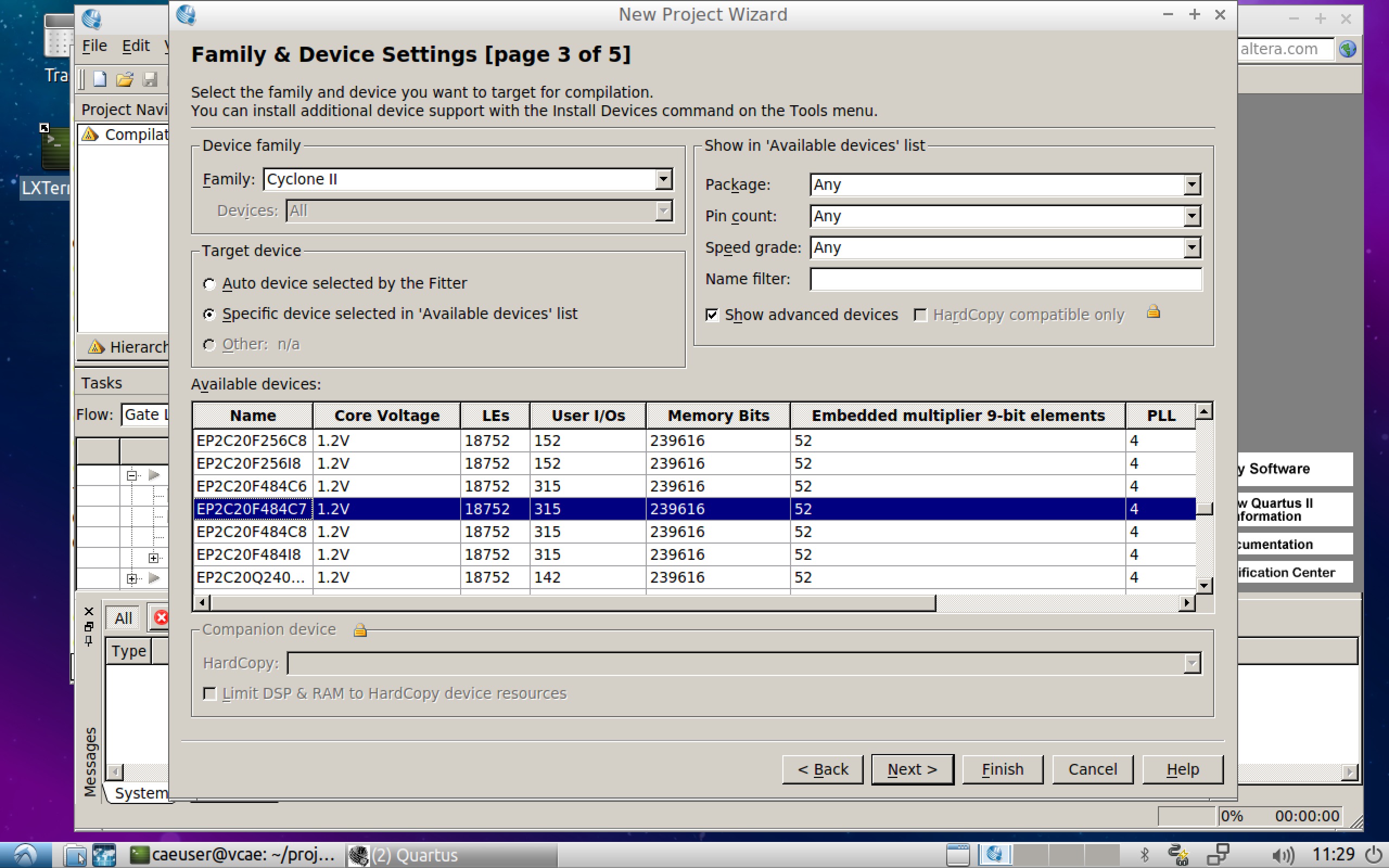
Task: Open the Package filter dropdown
Action: [x=1191, y=184]
